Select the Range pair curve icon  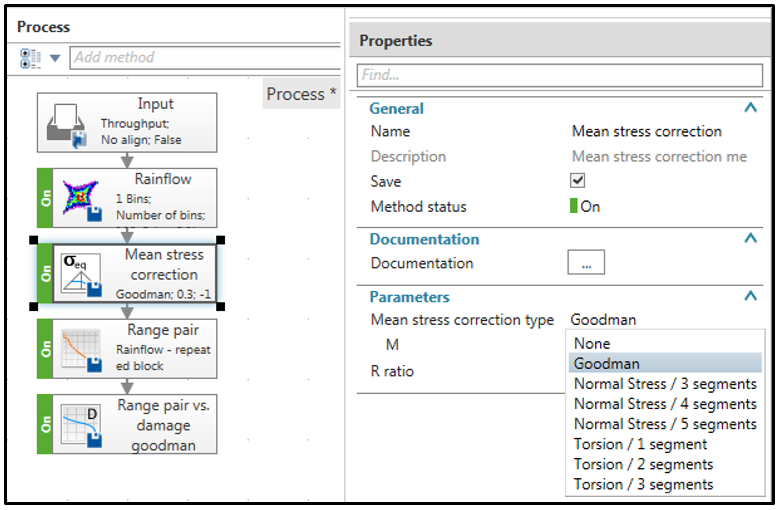78,348
